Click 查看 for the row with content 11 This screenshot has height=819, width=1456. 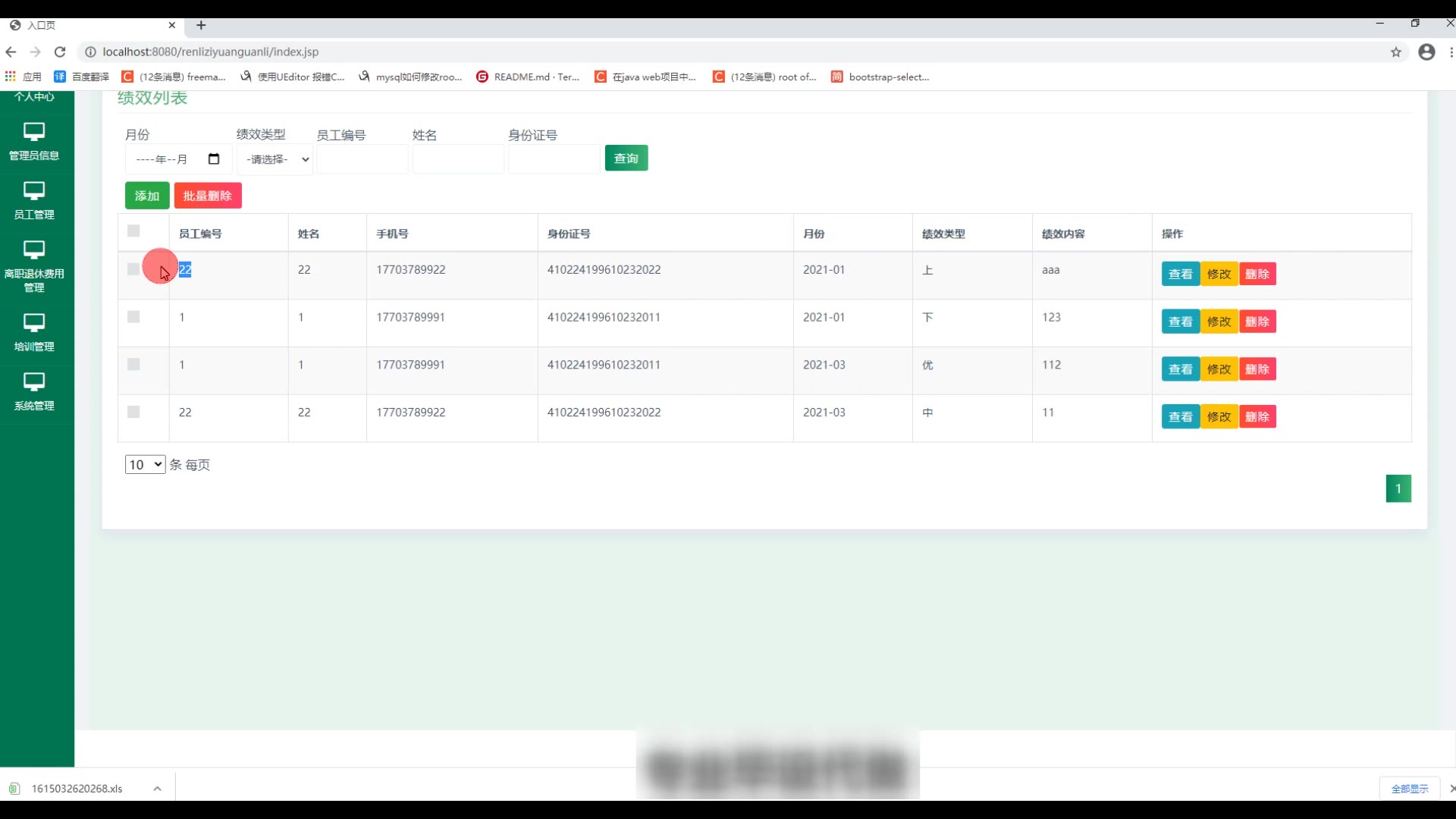[1181, 416]
